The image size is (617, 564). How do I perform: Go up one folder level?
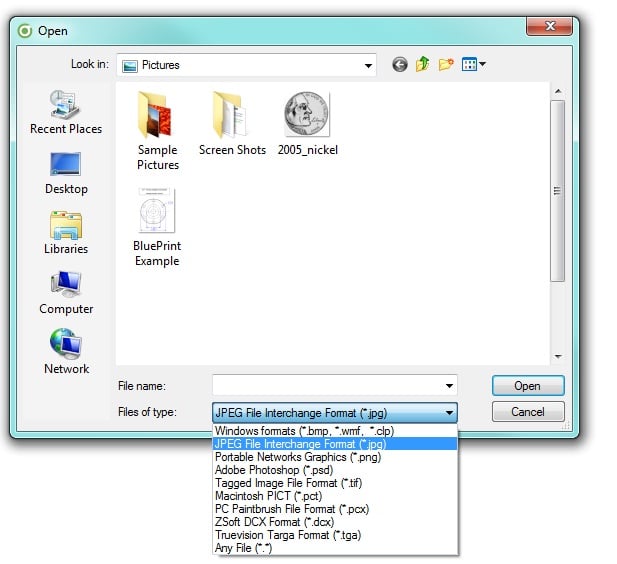click(x=423, y=65)
